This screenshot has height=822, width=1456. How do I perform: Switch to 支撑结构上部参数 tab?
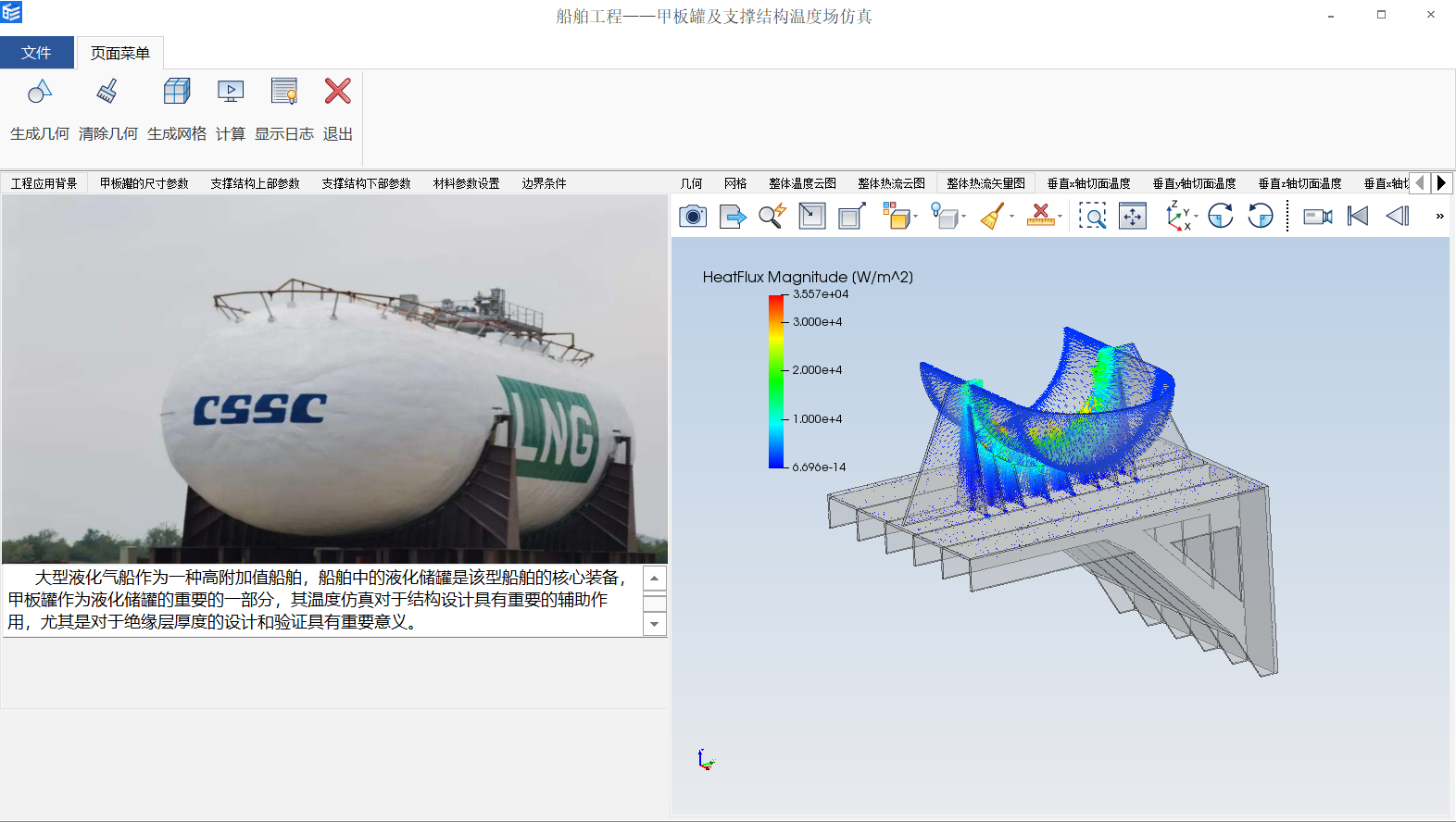click(255, 183)
